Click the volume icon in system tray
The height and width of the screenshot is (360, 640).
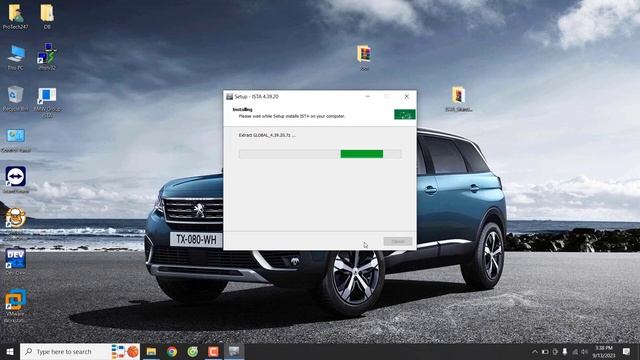point(584,351)
